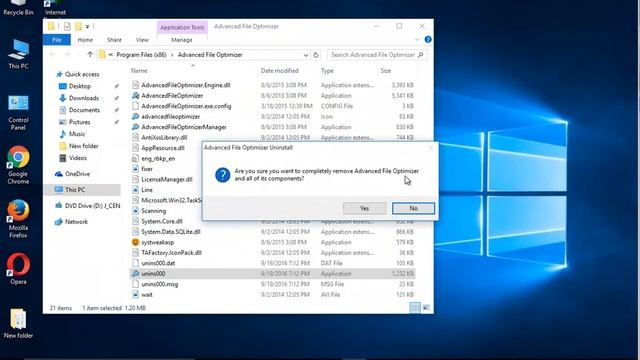Launch Google Chrome from desktop

(x=18, y=165)
